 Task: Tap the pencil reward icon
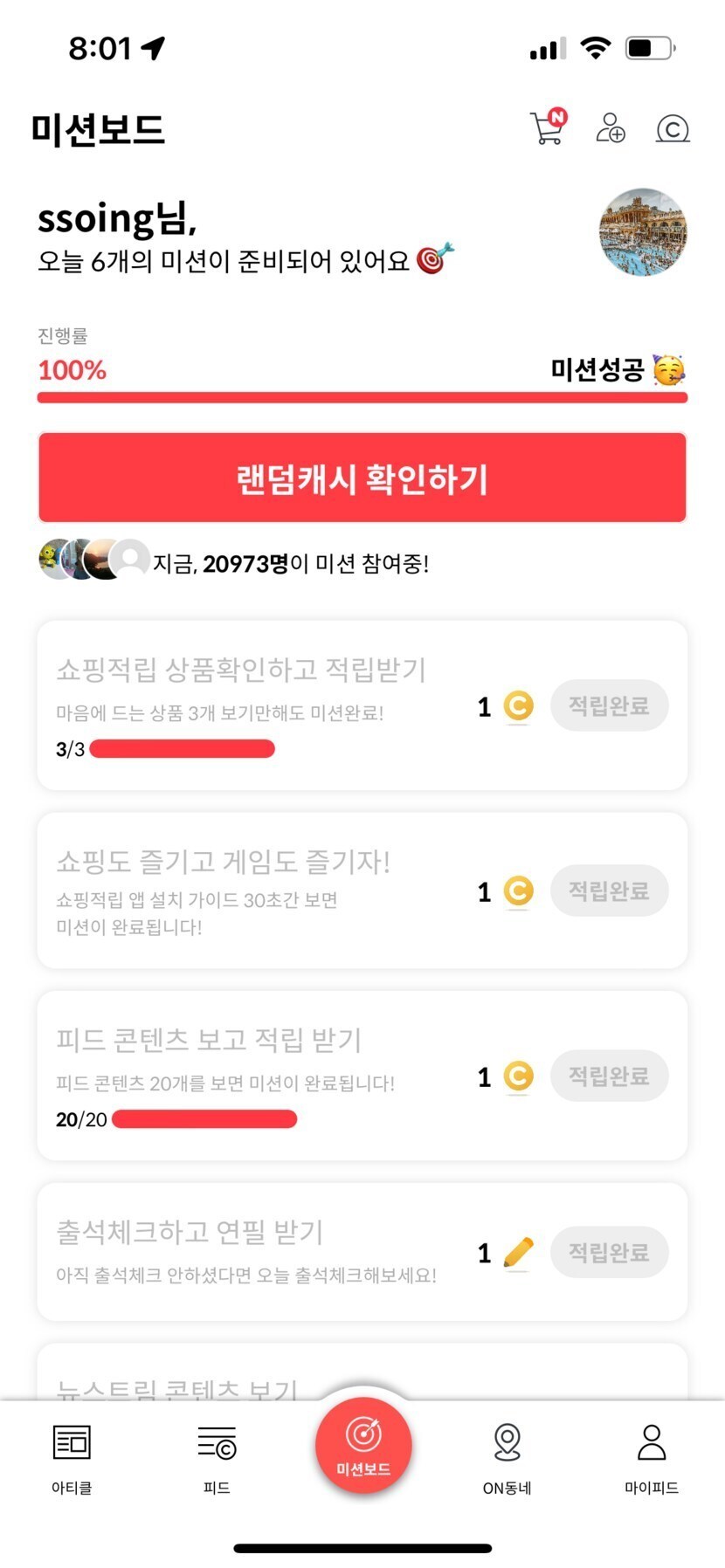[518, 1253]
